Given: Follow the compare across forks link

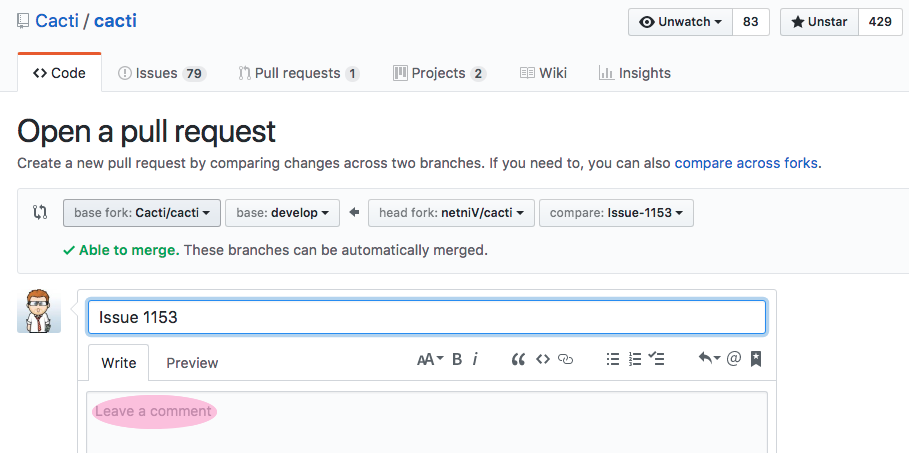Looking at the screenshot, I should pos(746,163).
